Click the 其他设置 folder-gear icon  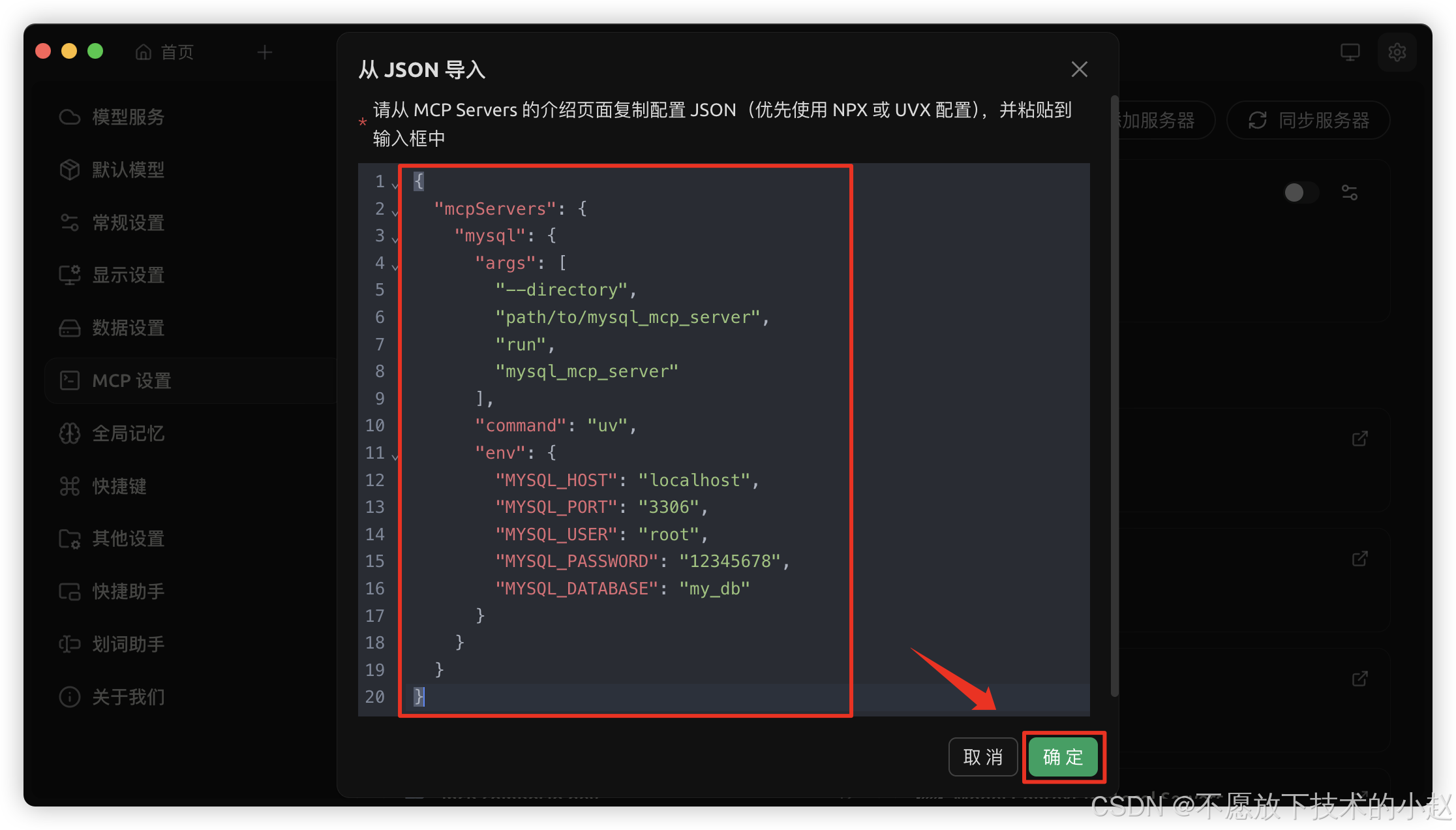(x=70, y=538)
